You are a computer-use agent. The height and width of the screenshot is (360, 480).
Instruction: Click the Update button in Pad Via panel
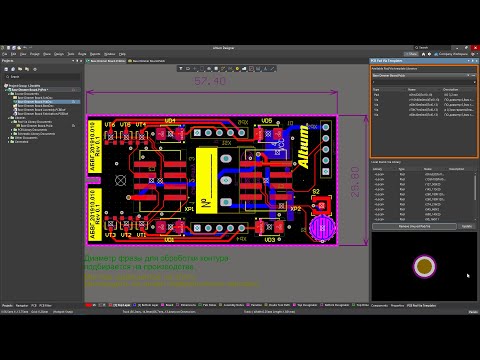tap(467, 226)
